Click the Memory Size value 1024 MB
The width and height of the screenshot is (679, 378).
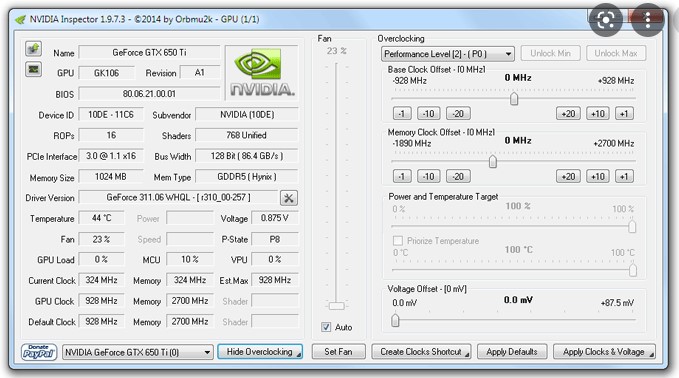[111, 177]
